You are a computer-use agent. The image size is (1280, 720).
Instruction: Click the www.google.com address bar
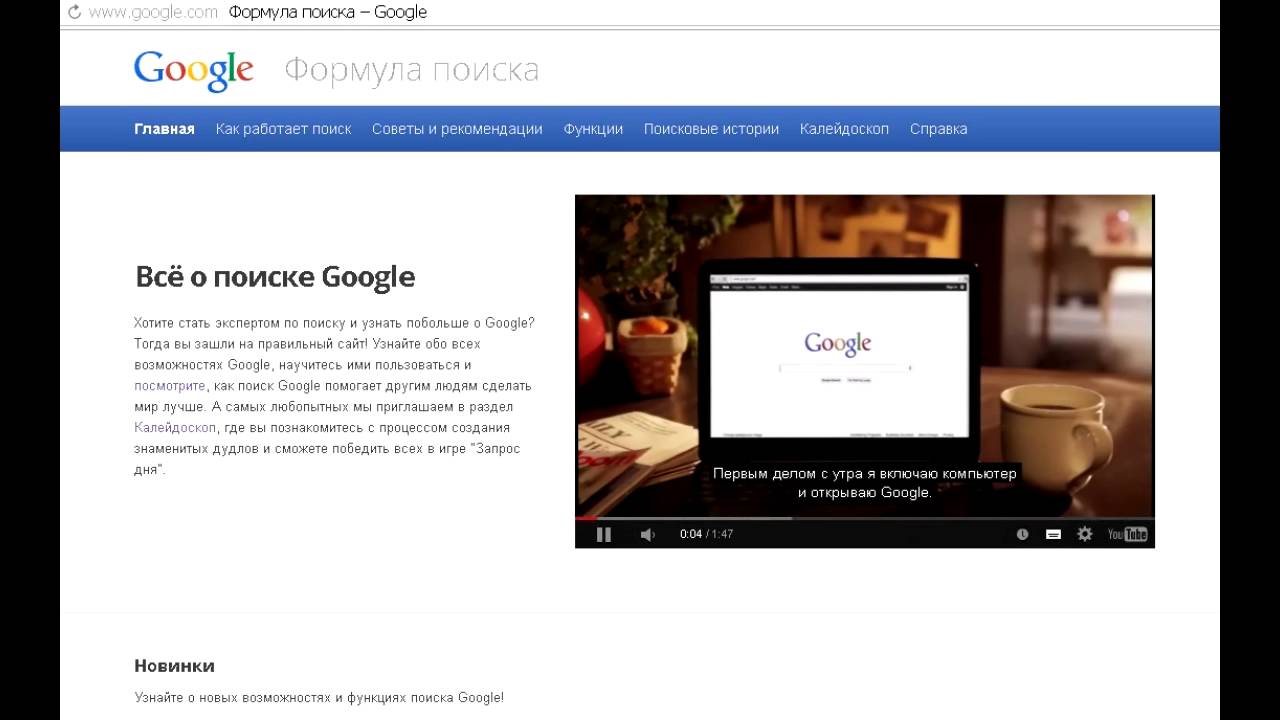pos(153,13)
